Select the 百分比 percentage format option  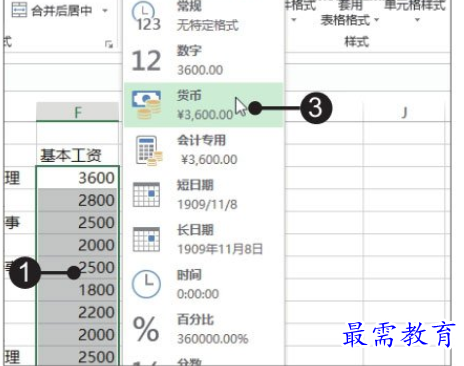point(203,329)
